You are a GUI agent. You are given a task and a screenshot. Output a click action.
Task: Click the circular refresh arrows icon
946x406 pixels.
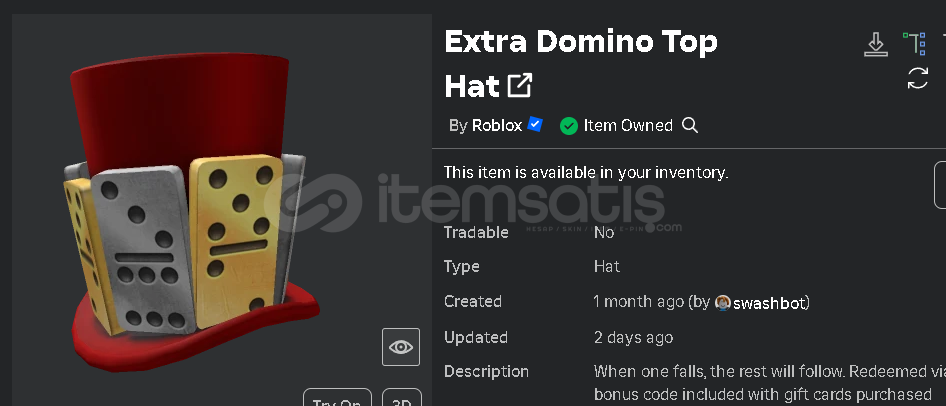coord(918,78)
